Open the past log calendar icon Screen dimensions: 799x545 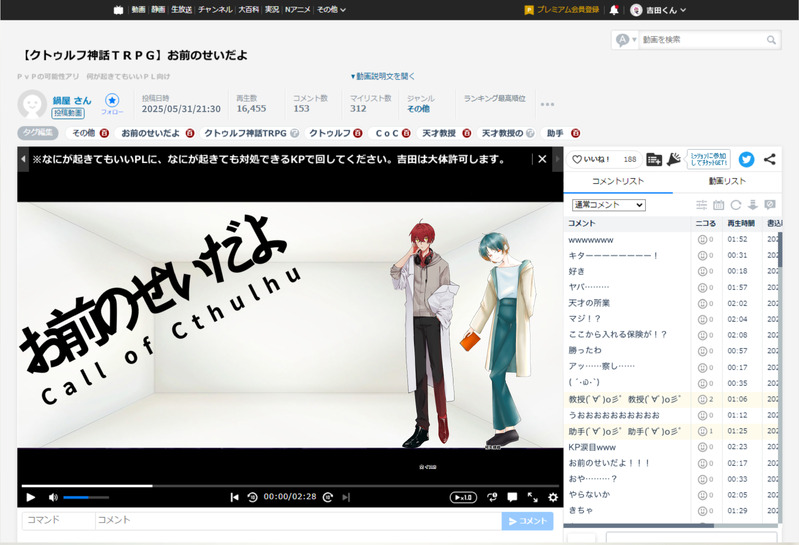[x=718, y=205]
